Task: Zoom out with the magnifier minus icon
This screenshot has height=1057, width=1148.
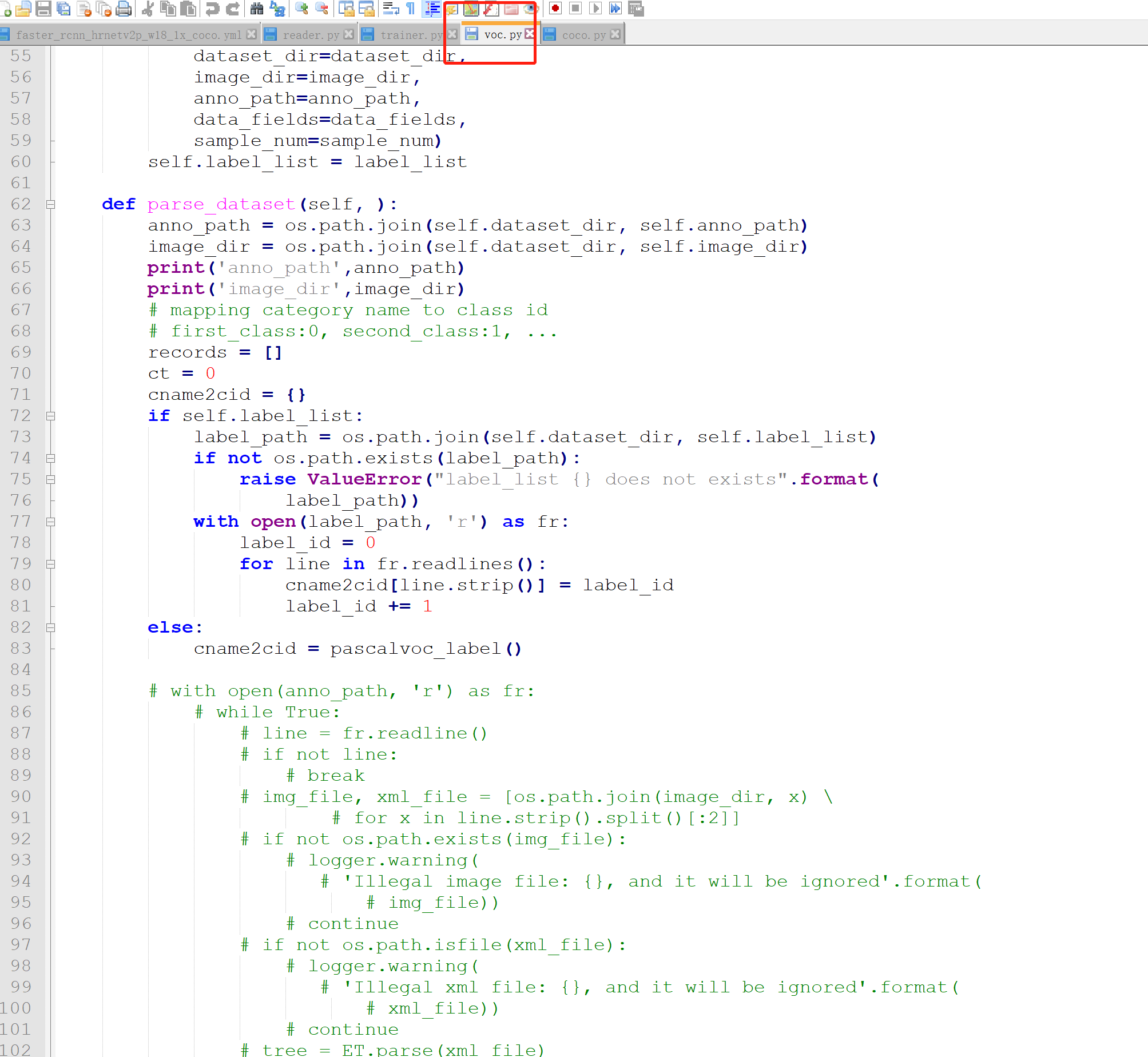Action: [x=322, y=9]
